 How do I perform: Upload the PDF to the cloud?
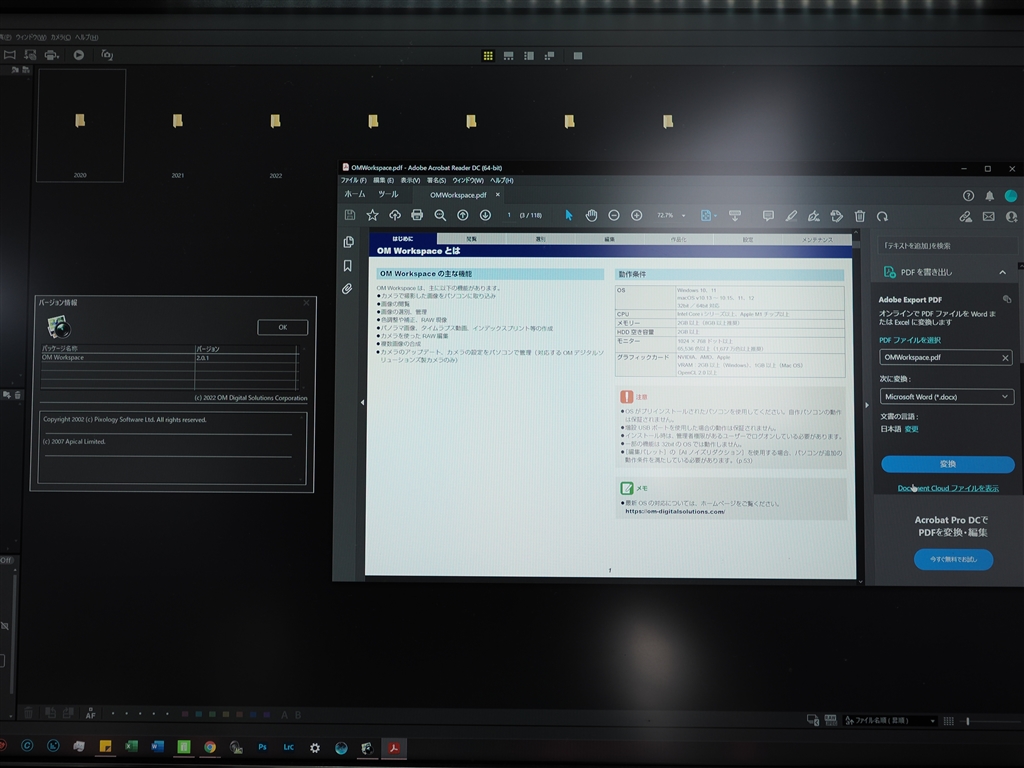click(x=395, y=215)
